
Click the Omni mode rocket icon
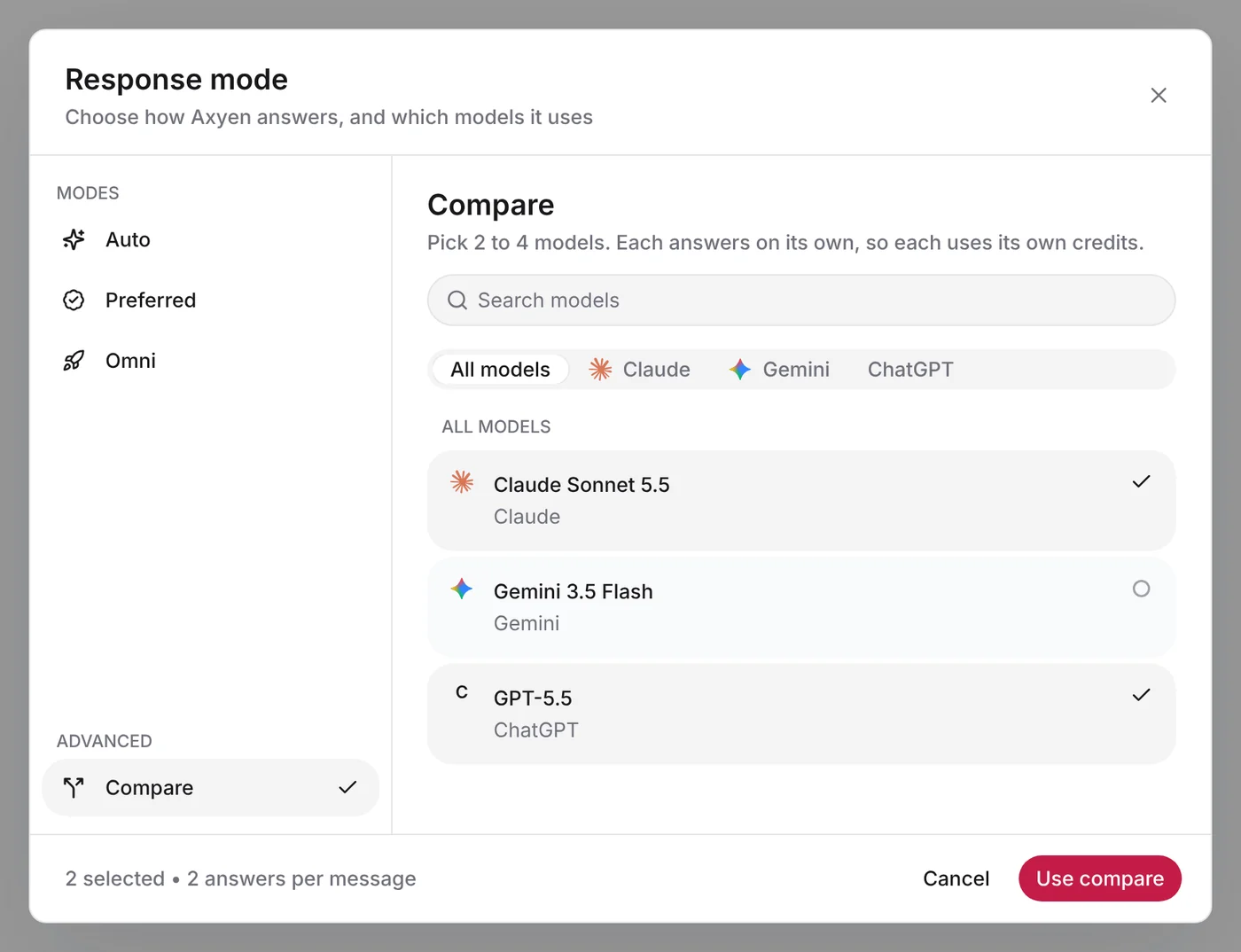pyautogui.click(x=74, y=361)
